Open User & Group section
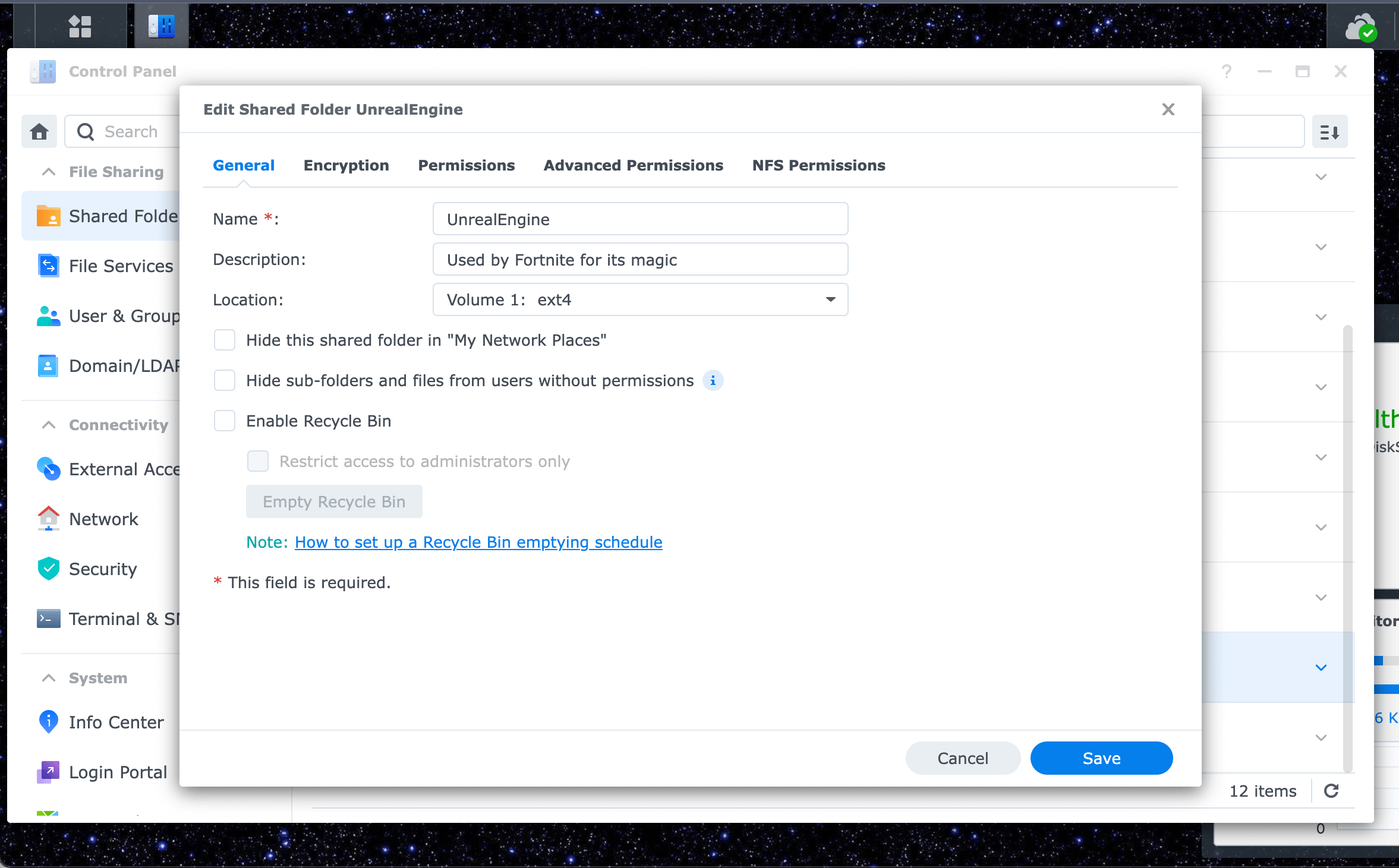Image resolution: width=1399 pixels, height=868 pixels. click(101, 315)
